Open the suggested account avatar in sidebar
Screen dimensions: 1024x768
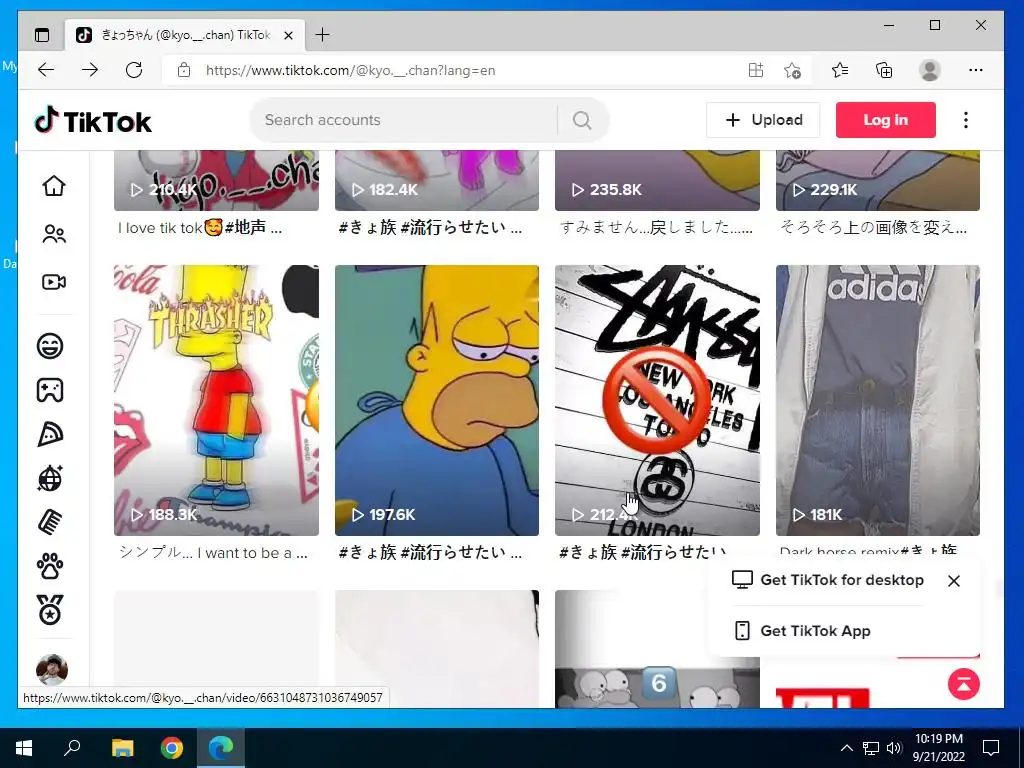coord(52,669)
